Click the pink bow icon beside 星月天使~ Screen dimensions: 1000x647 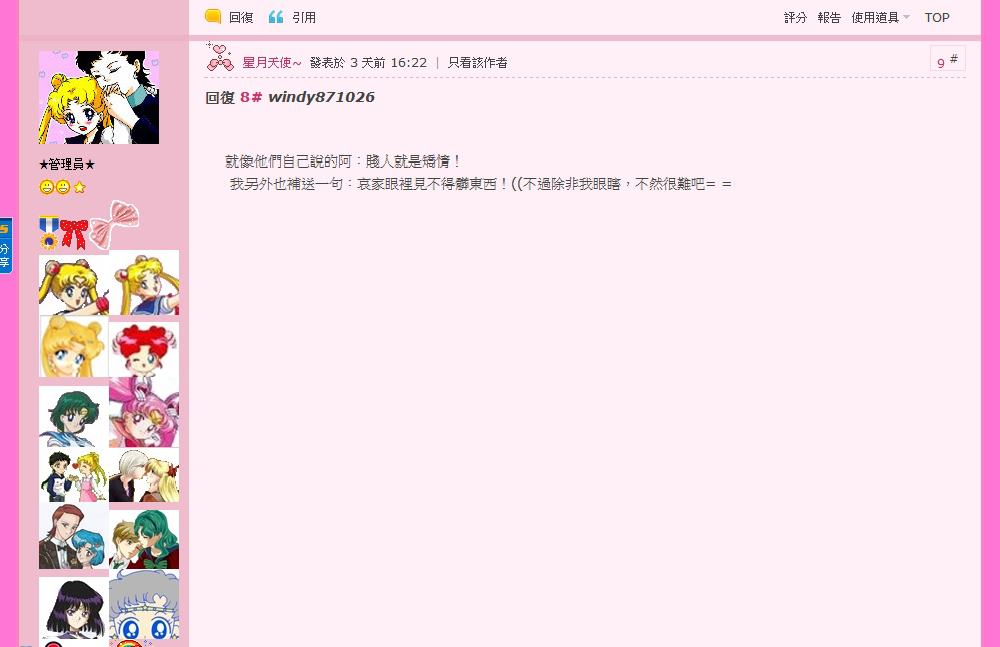click(219, 56)
